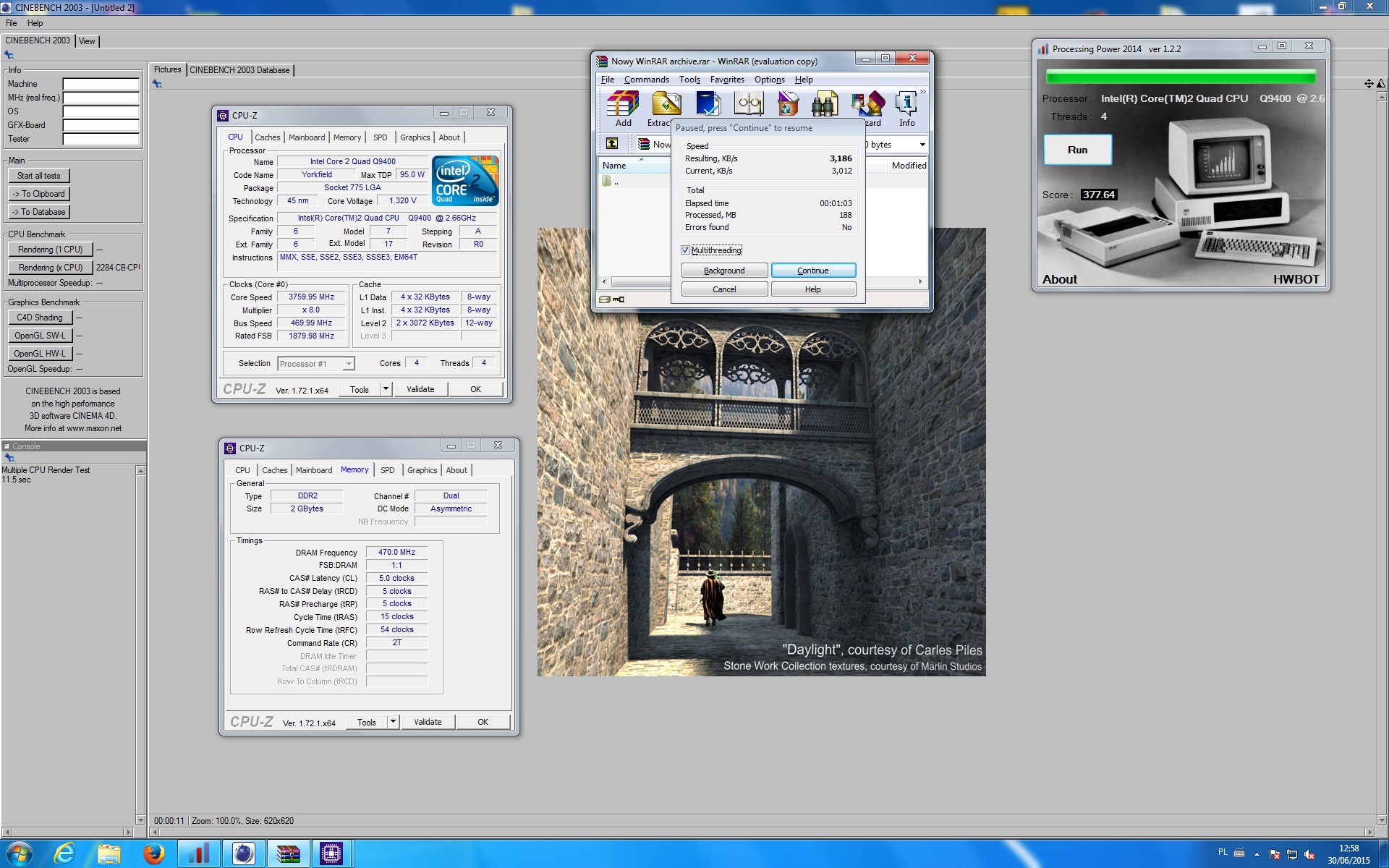1389x868 pixels.
Task: Expand WinRAR toolbar overflow chevron
Action: pyautogui.click(x=922, y=92)
